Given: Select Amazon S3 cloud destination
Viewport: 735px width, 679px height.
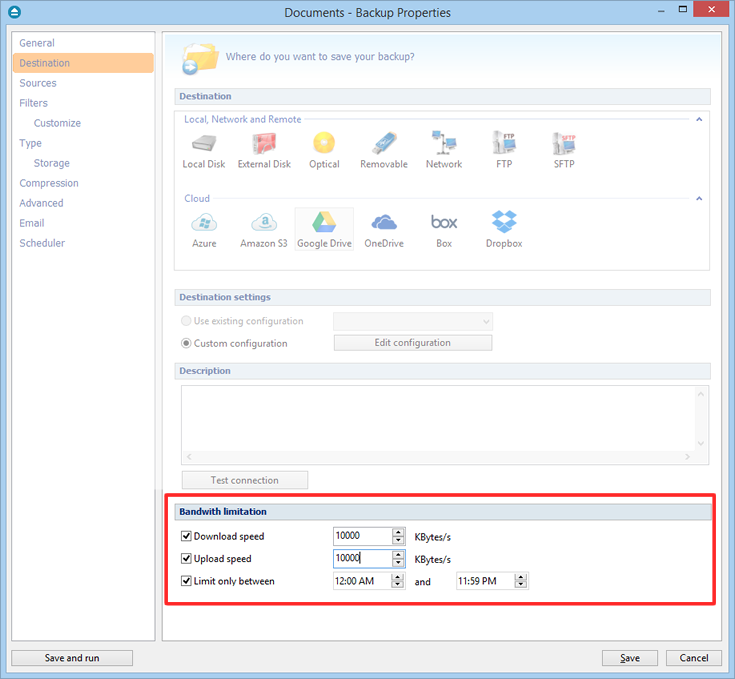Looking at the screenshot, I should coord(264,230).
